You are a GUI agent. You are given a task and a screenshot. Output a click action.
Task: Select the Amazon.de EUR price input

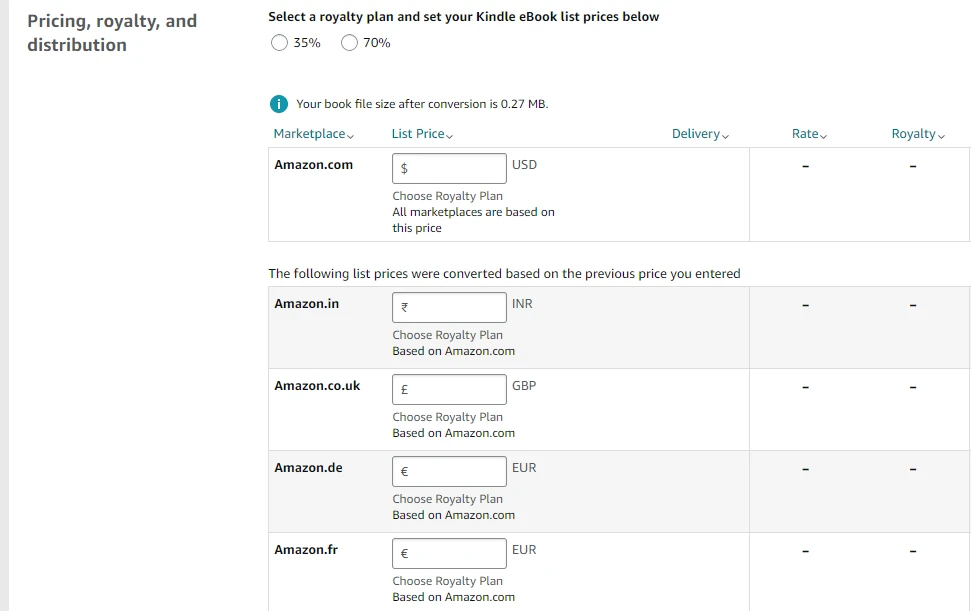point(450,471)
